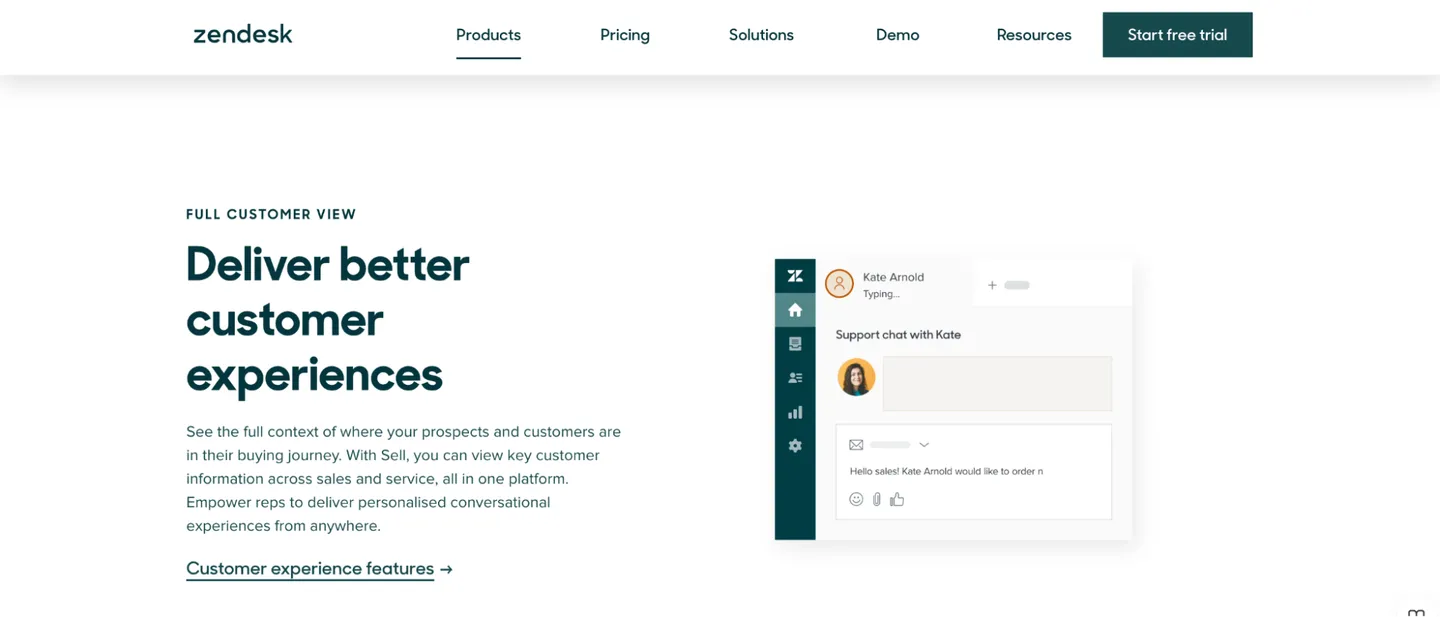Click the envelope icon in reply box

(x=856, y=445)
